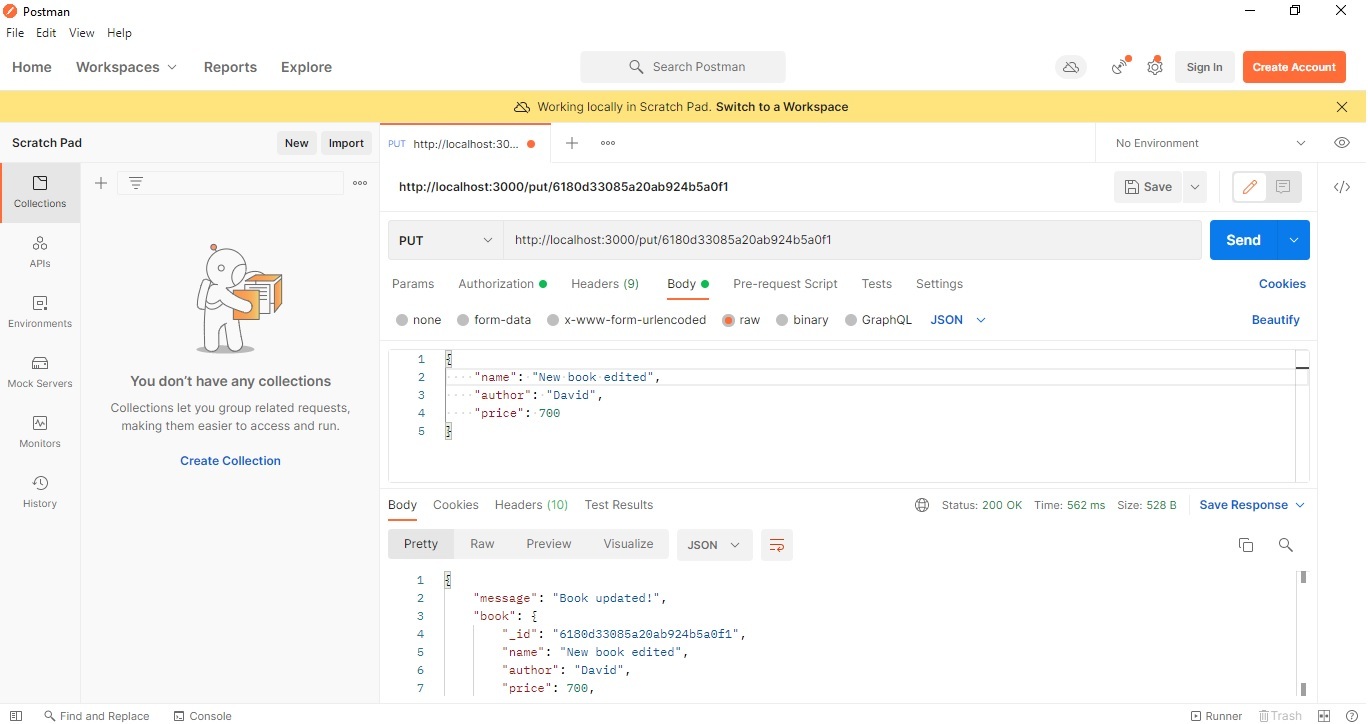Copy response body to clipboard
This screenshot has height=724, width=1368.
coord(1246,545)
